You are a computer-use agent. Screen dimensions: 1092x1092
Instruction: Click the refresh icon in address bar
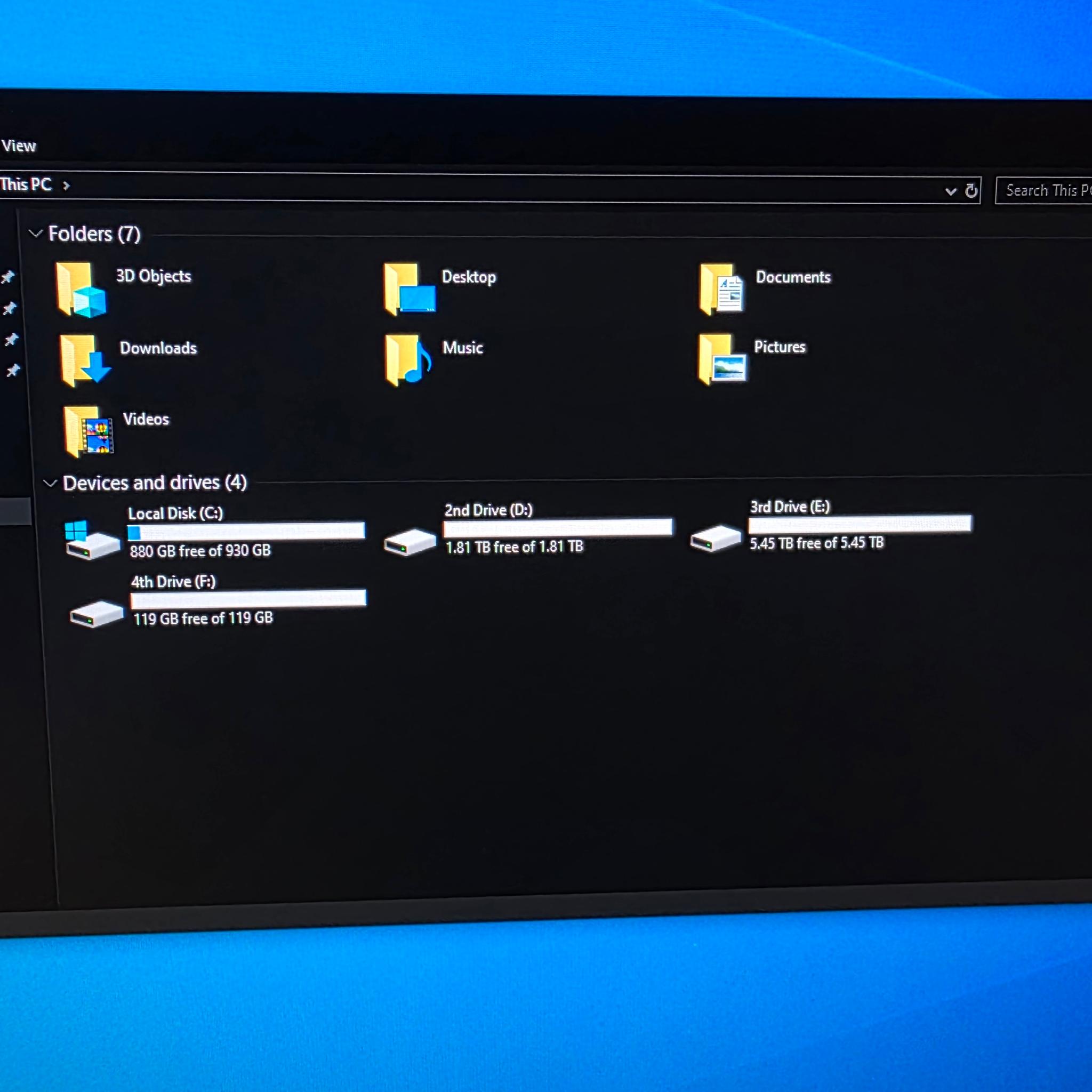(x=971, y=191)
